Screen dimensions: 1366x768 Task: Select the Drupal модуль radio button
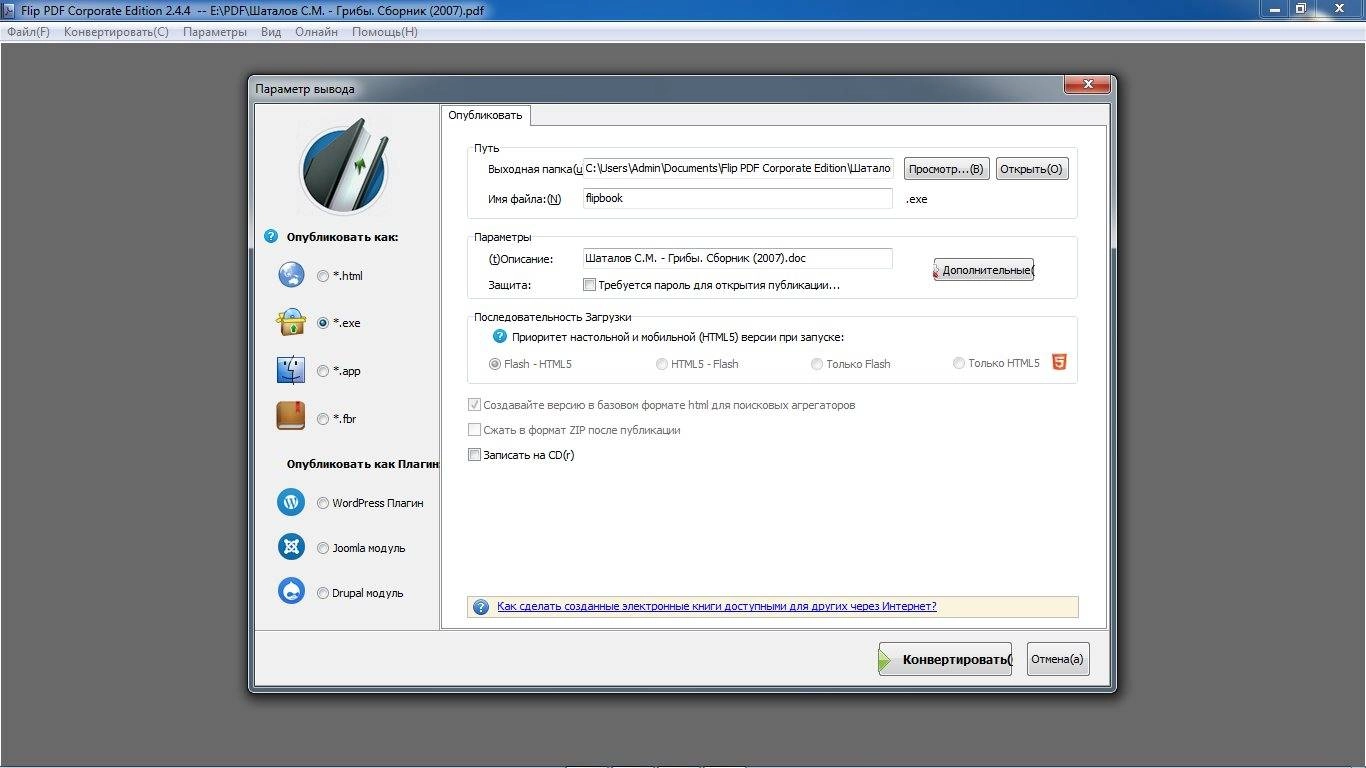coord(323,593)
